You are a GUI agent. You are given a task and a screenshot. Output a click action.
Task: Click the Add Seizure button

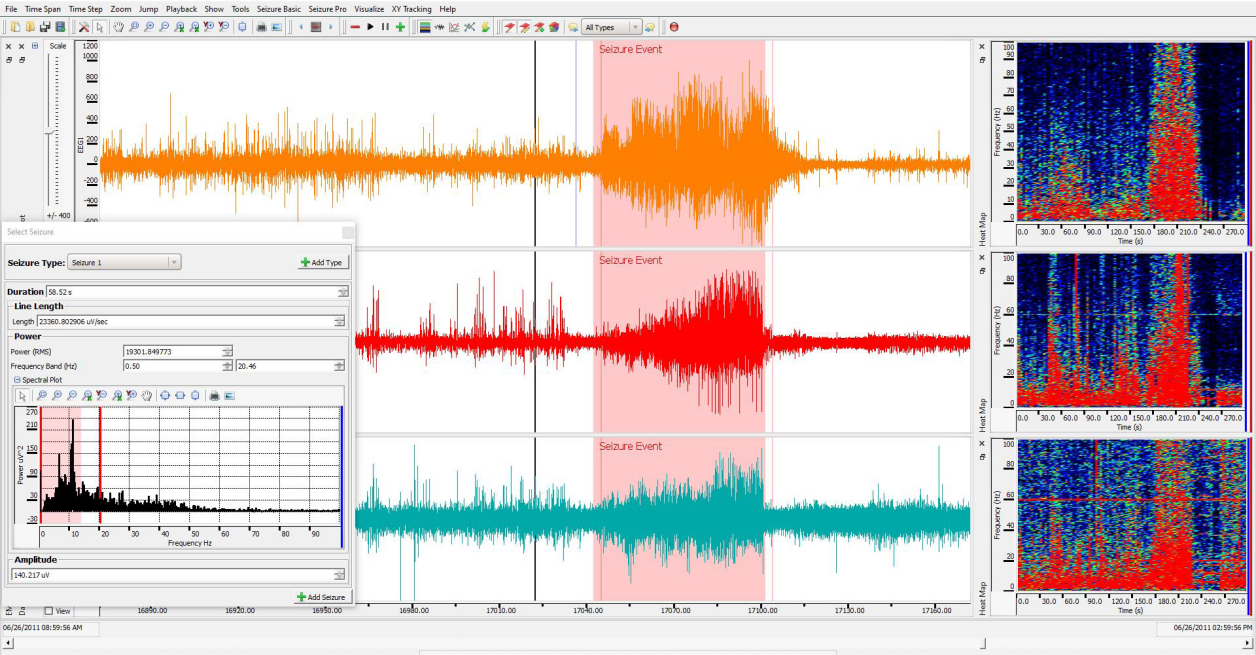tap(322, 597)
